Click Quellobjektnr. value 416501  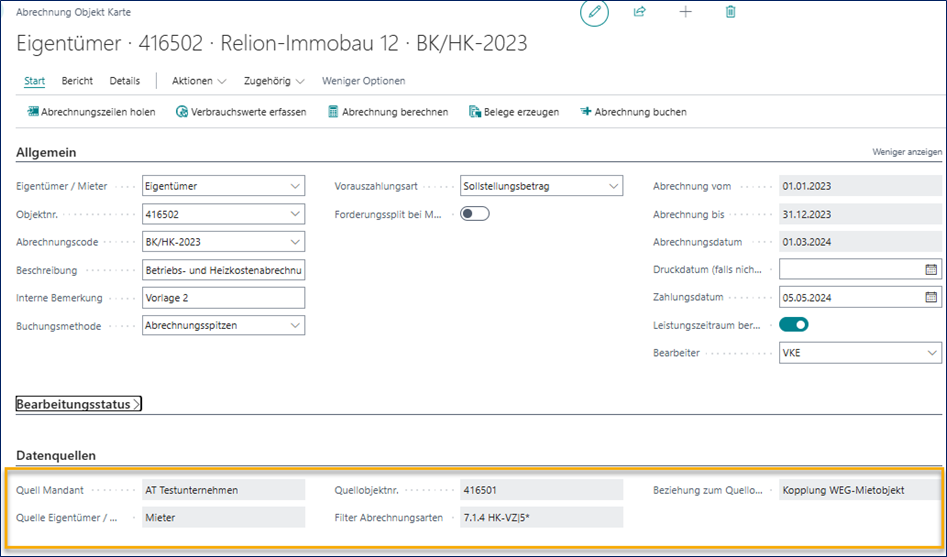pos(541,490)
